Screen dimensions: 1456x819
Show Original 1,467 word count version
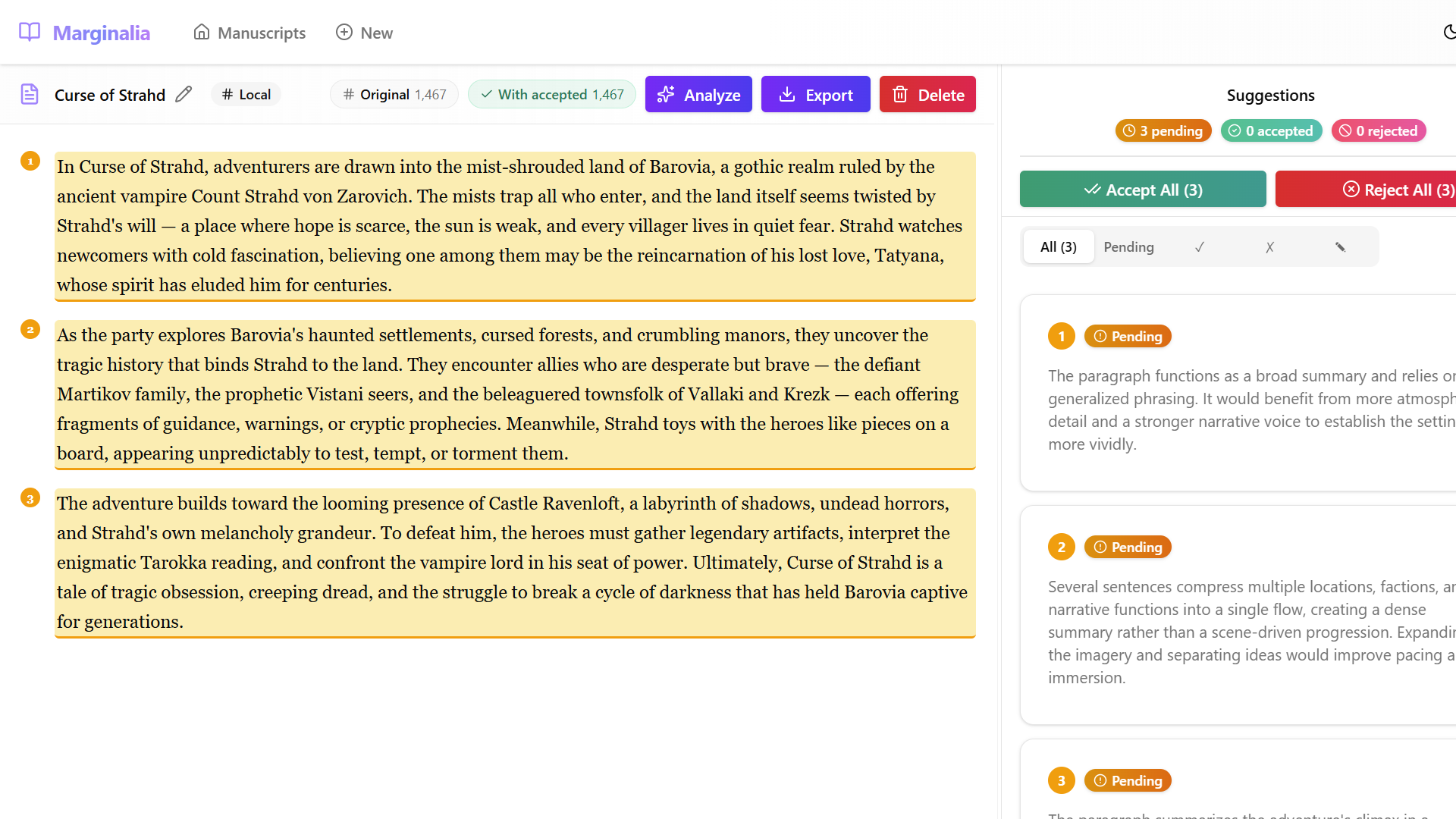[x=394, y=94]
